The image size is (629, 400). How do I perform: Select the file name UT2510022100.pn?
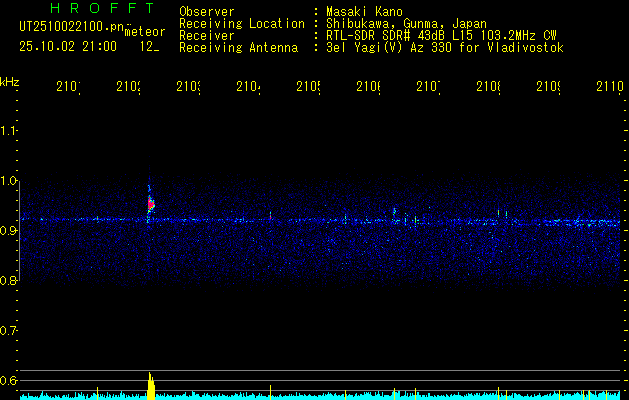coord(72,27)
